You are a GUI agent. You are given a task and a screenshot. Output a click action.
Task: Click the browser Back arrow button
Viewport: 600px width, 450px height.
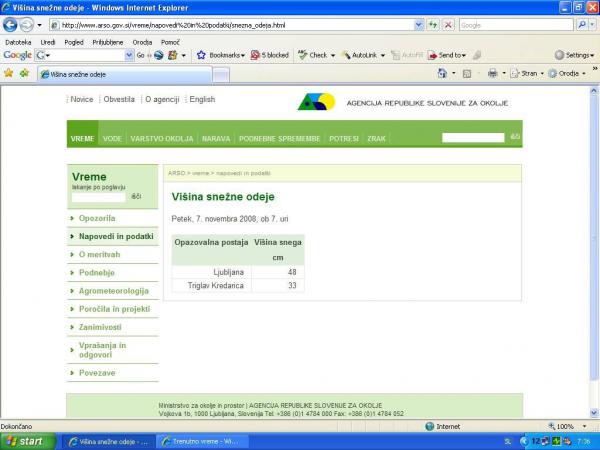click(11, 25)
